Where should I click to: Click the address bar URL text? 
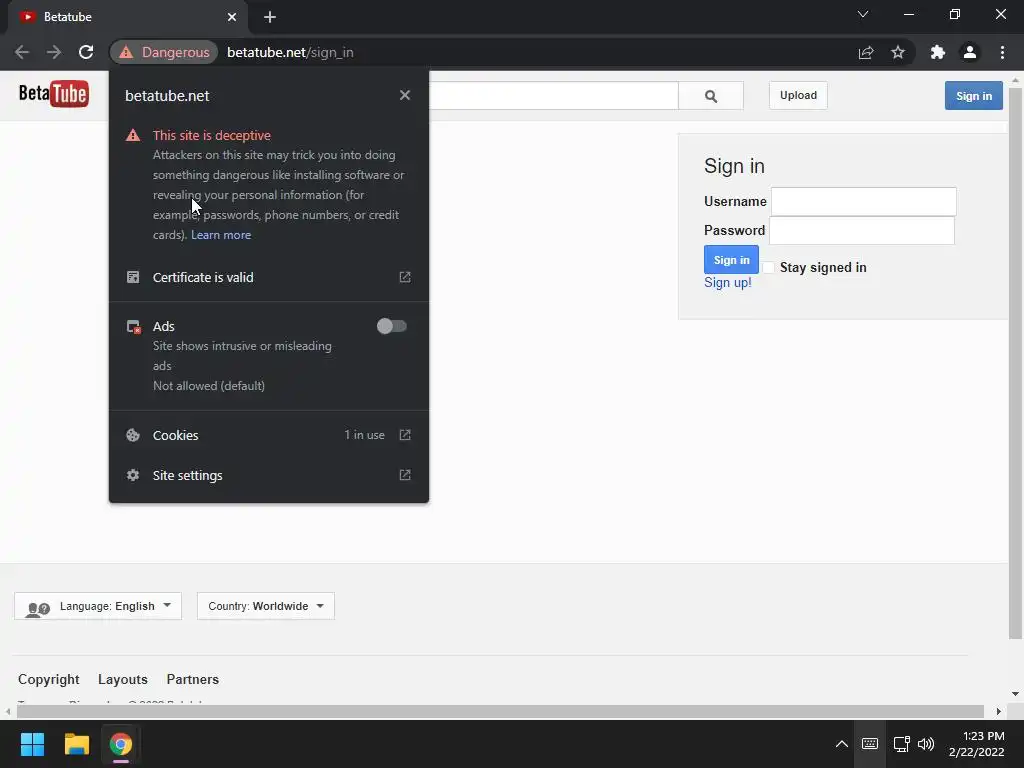click(291, 52)
